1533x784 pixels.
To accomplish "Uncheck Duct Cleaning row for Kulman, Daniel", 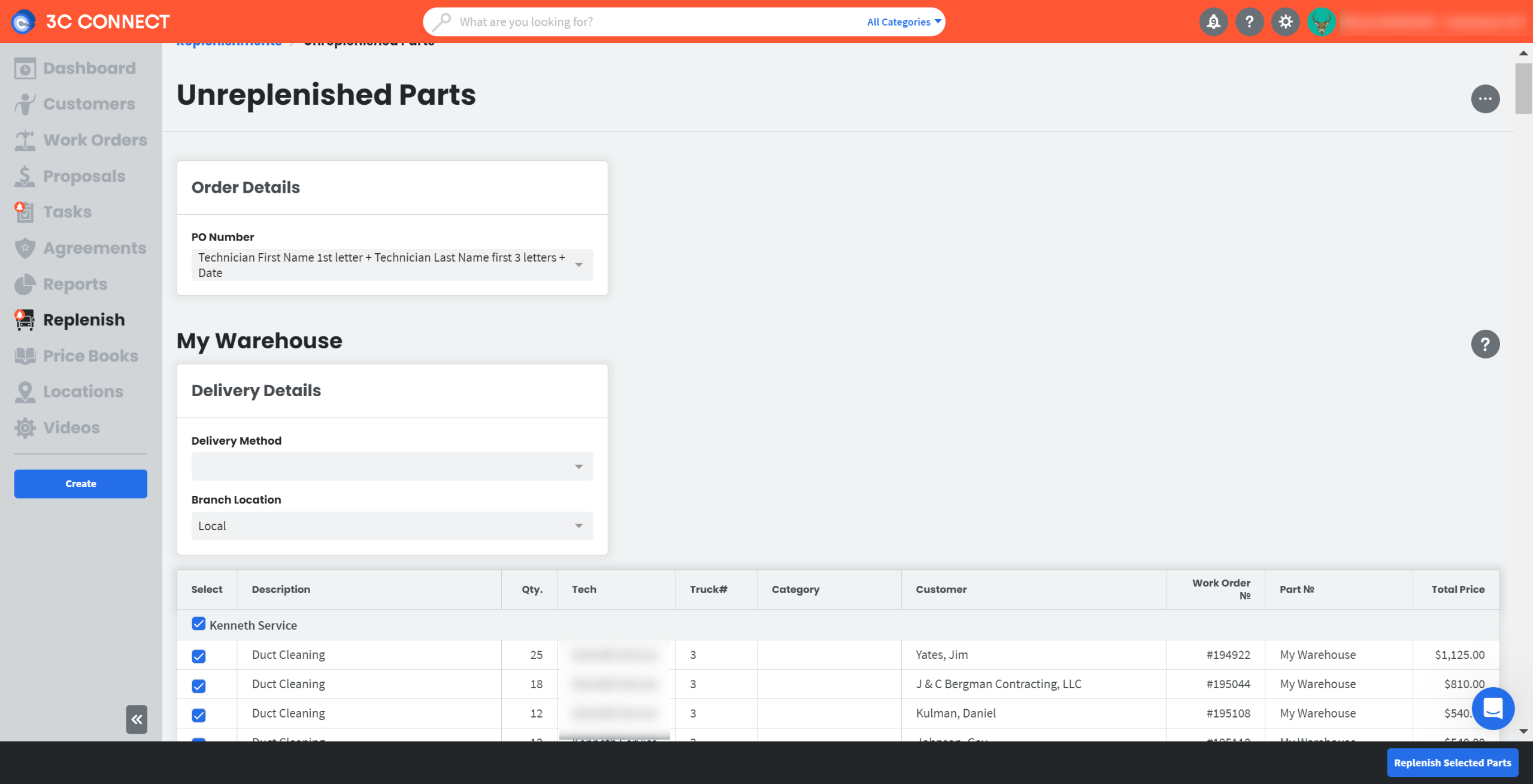I will pos(199,715).
